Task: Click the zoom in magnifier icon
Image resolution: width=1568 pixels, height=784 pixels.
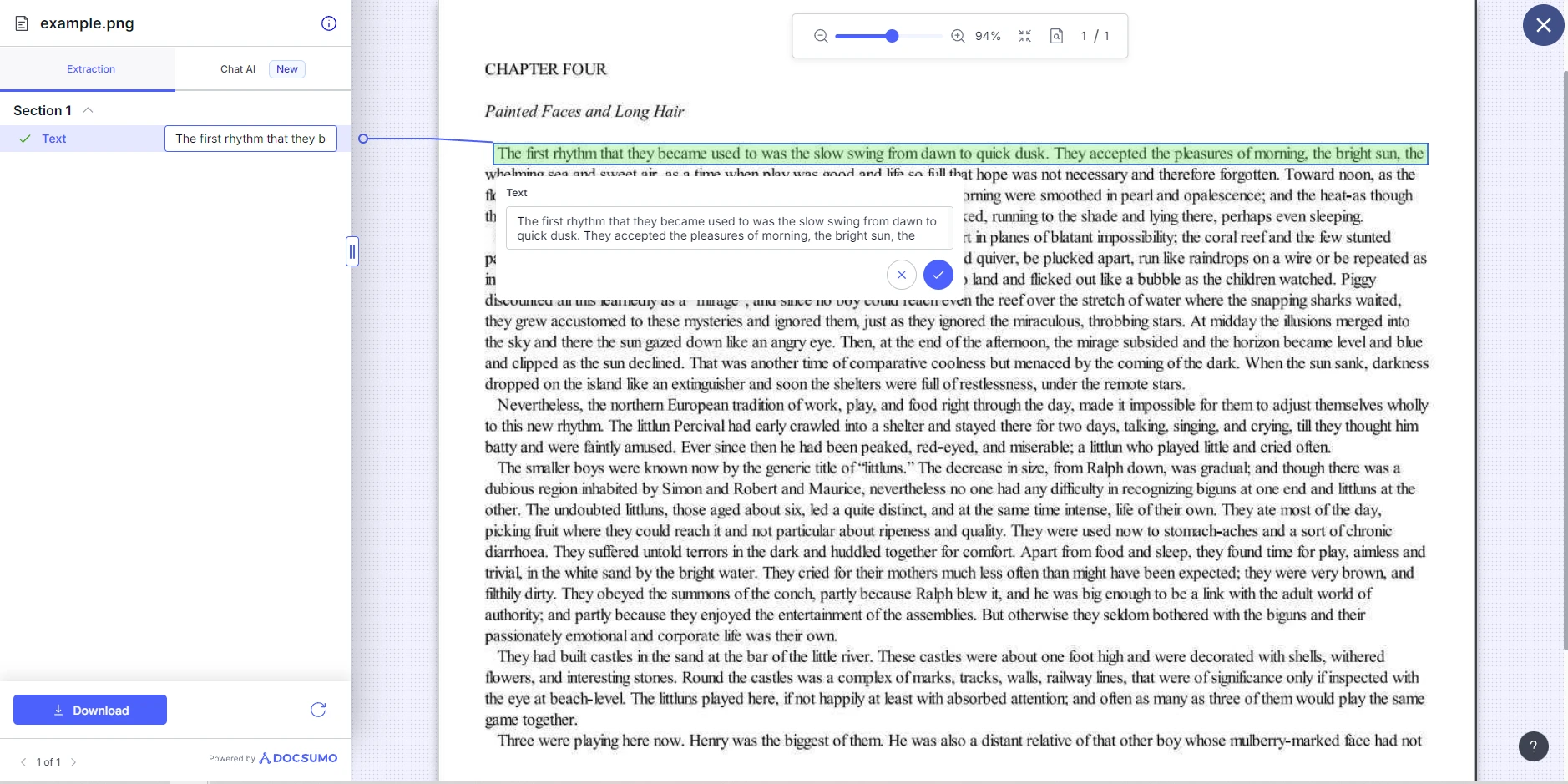Action: [958, 36]
